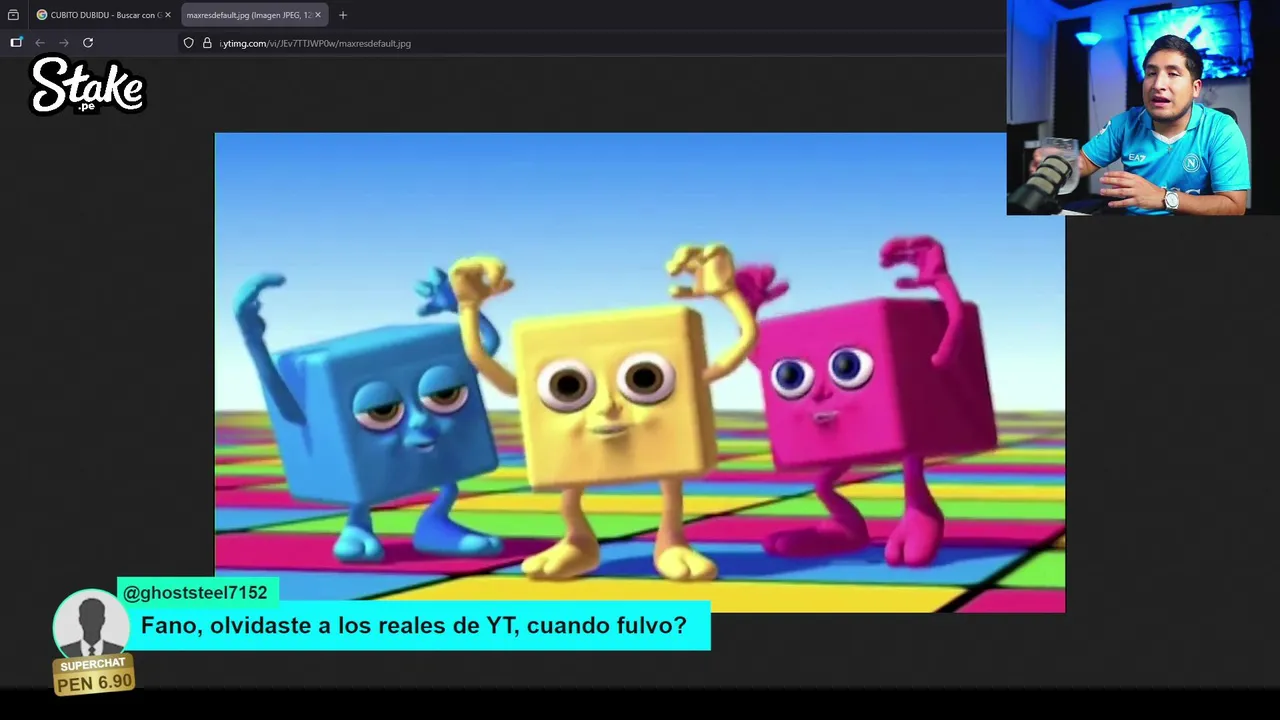The height and width of the screenshot is (720, 1280).
Task: Click the tracking protection shield icon
Action: [x=188, y=43]
